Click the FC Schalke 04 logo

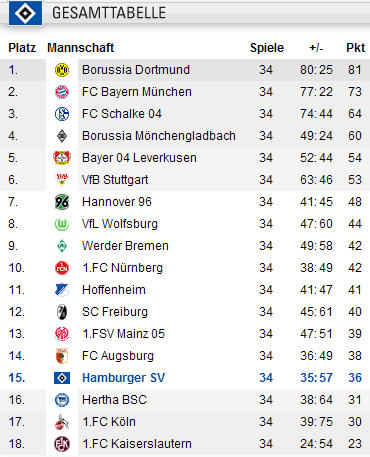62,114
